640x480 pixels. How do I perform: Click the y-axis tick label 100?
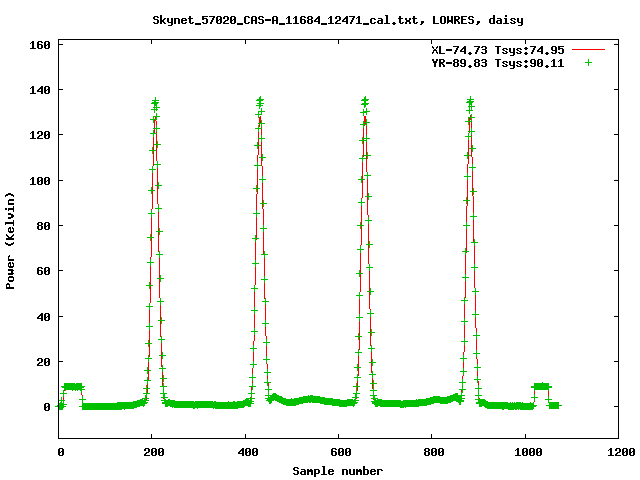(40, 180)
